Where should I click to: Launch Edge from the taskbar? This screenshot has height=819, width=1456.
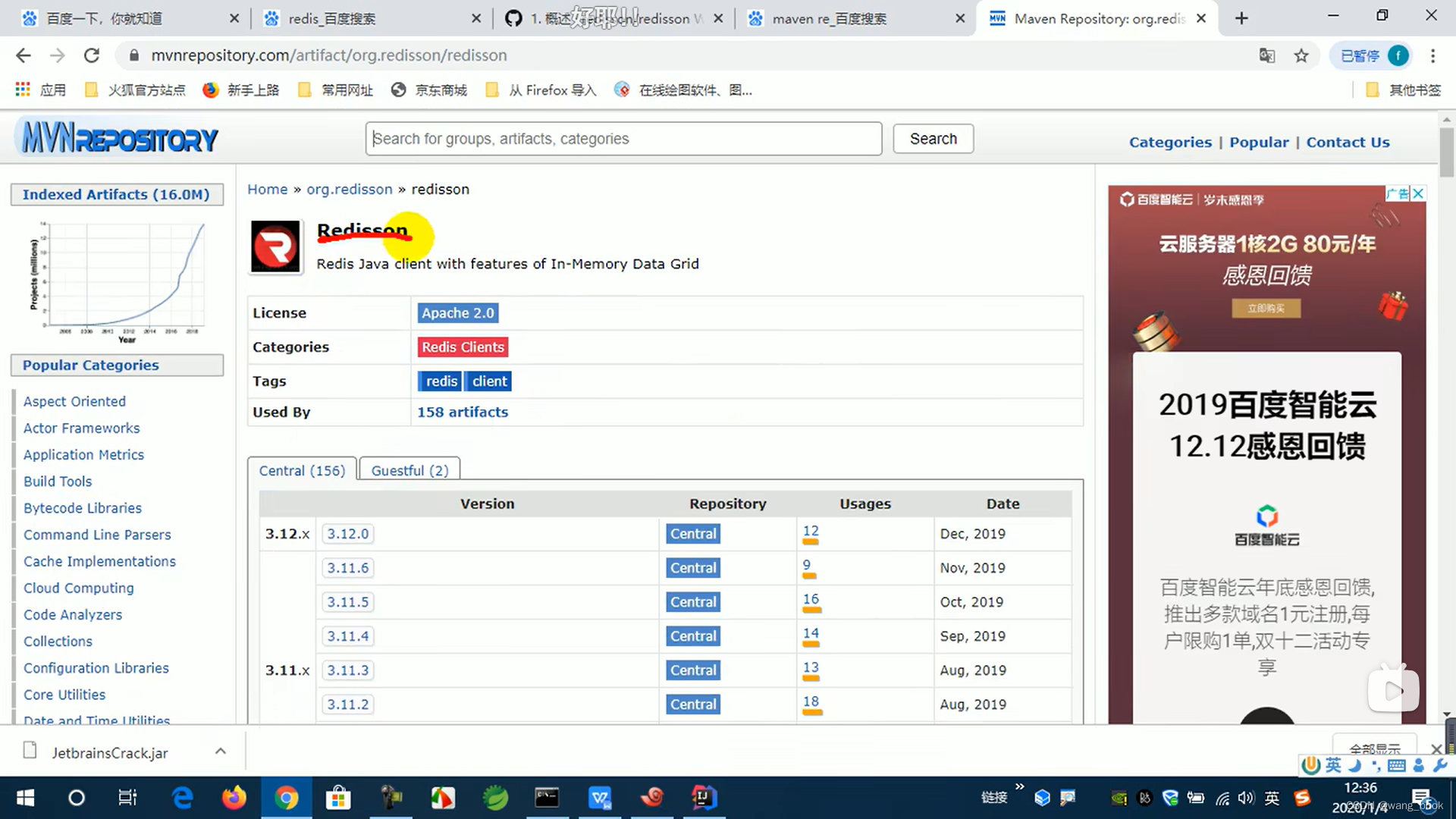click(x=182, y=798)
